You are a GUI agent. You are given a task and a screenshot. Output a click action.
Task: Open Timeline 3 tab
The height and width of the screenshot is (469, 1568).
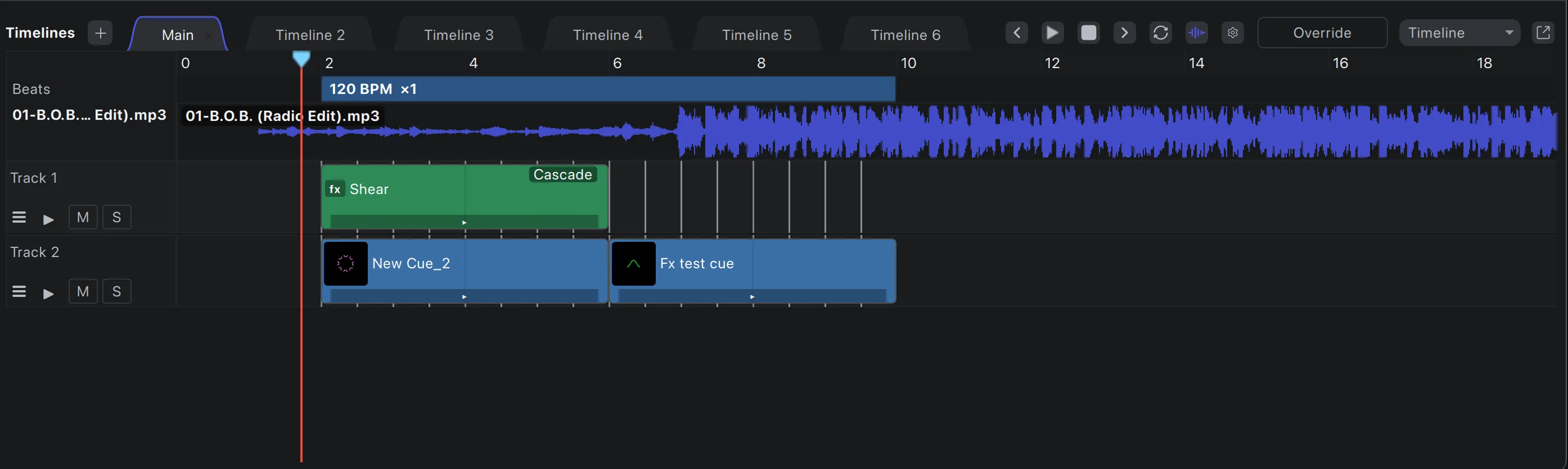(x=458, y=35)
